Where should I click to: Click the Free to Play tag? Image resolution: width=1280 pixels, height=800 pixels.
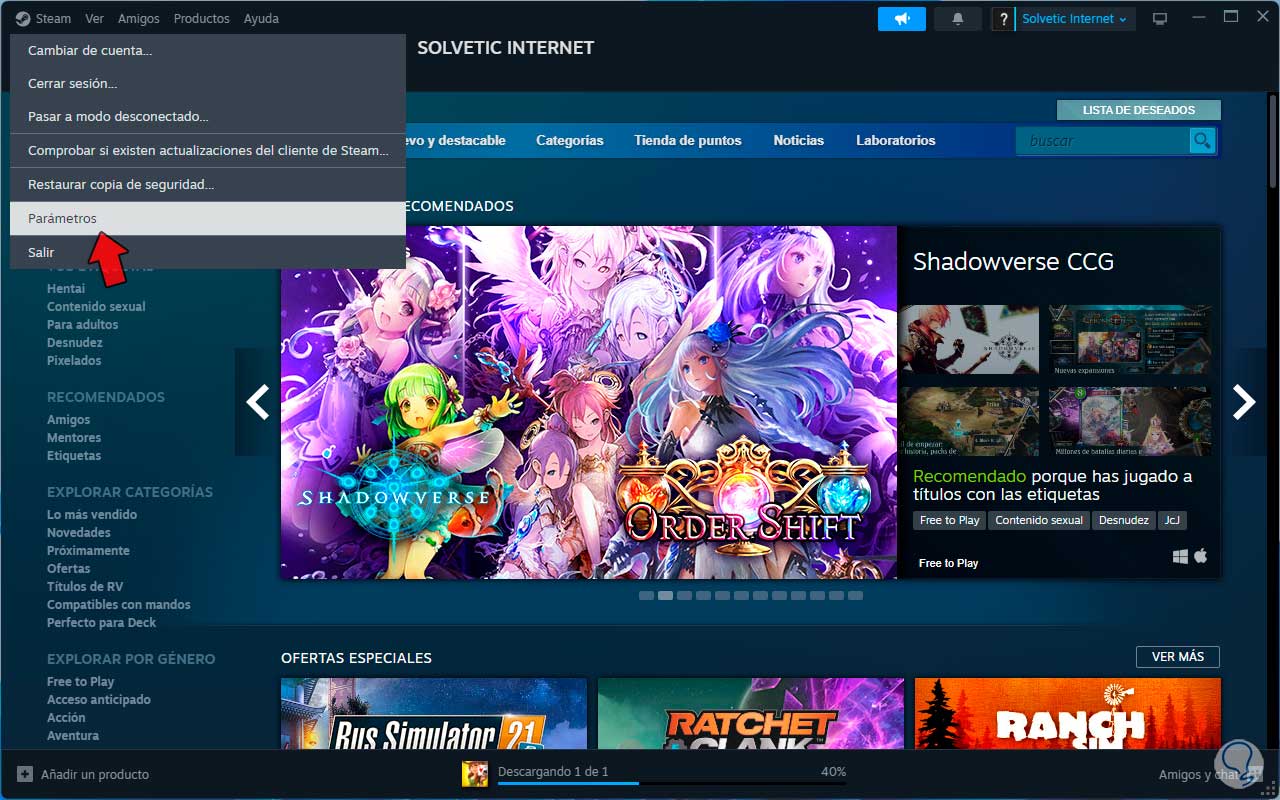949,520
